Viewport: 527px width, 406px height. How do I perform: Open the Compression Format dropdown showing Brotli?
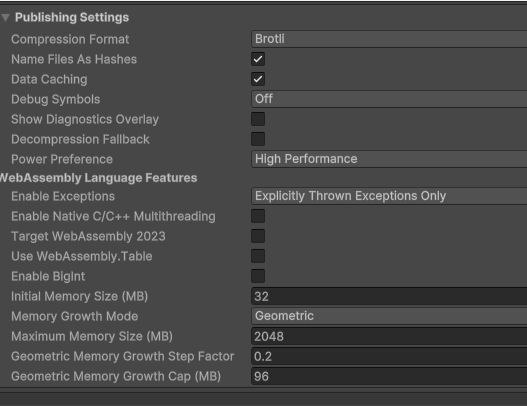(389, 39)
